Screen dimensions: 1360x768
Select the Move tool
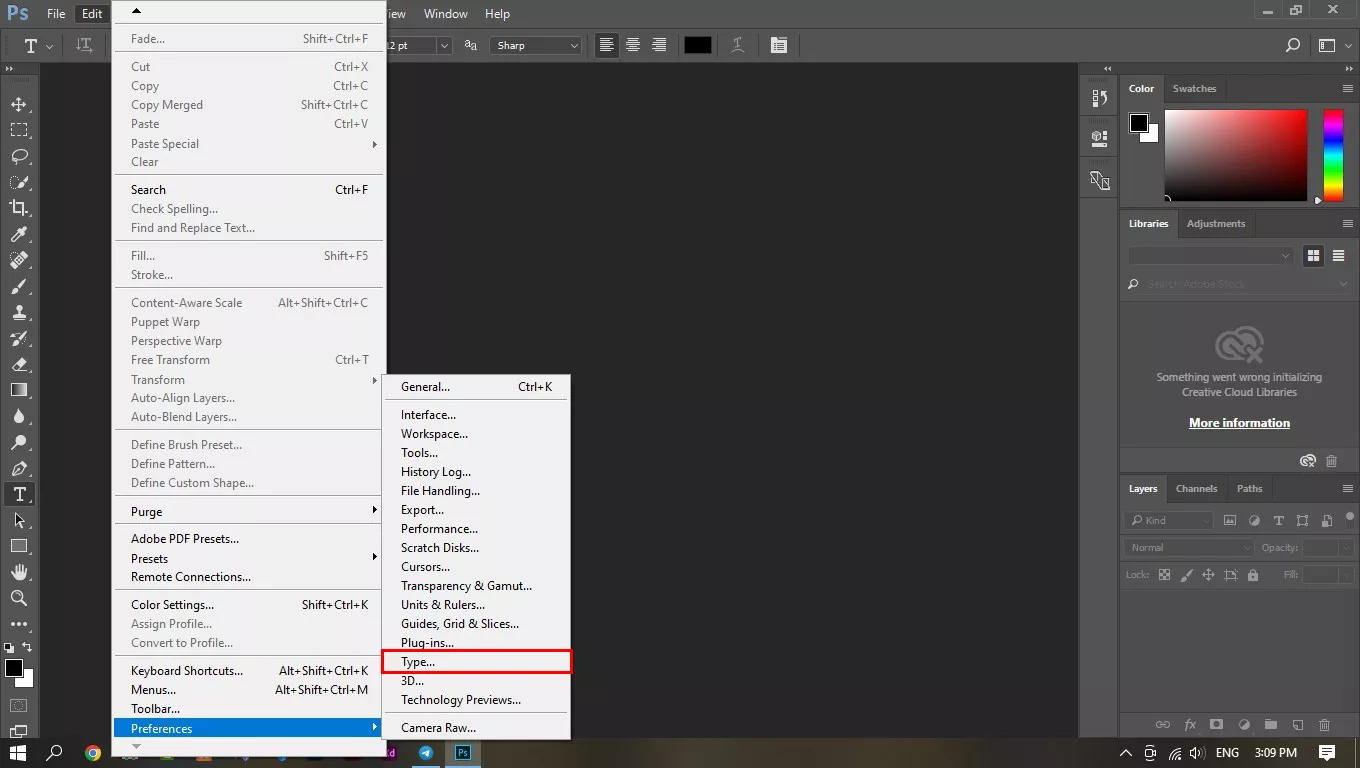point(19,104)
